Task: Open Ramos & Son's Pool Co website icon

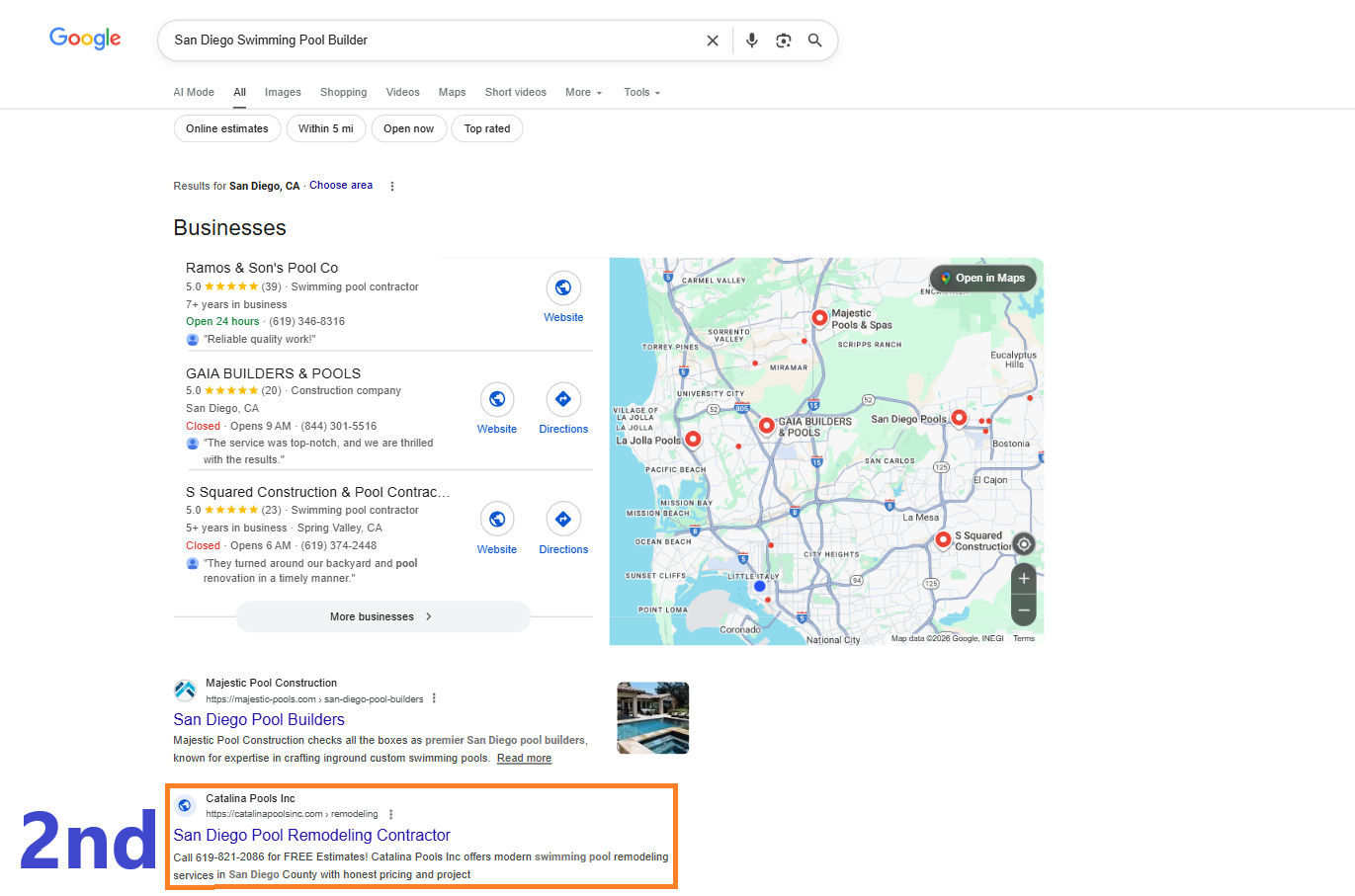Action: click(x=563, y=287)
